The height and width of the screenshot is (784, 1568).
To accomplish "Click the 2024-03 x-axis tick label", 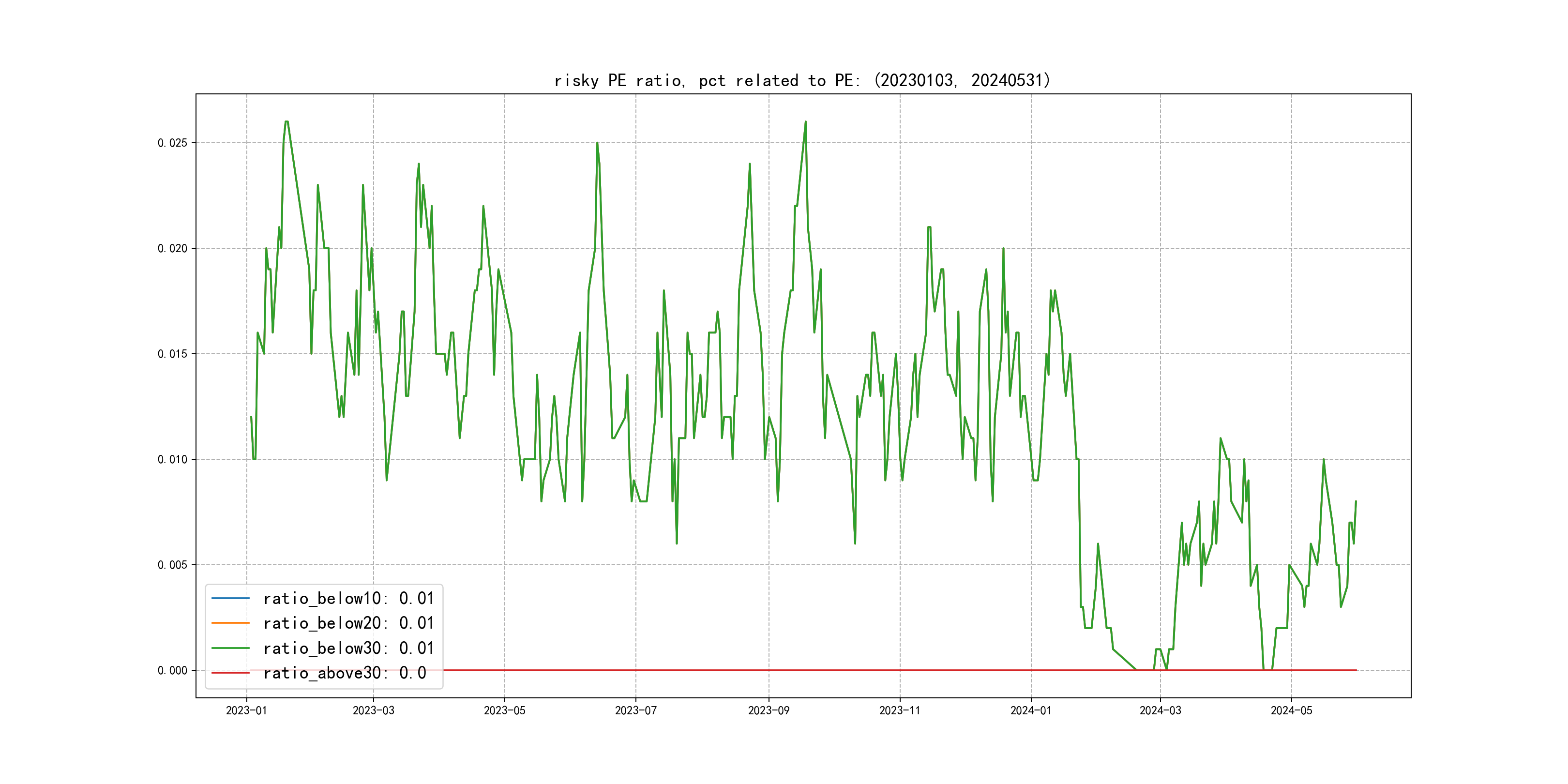I will tap(1160, 710).
